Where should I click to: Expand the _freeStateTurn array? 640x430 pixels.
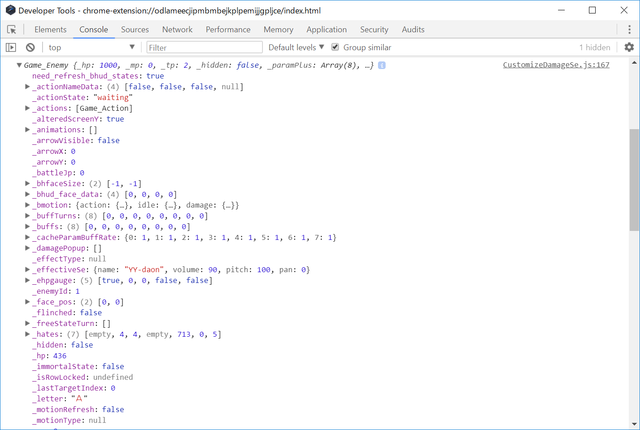[27, 324]
